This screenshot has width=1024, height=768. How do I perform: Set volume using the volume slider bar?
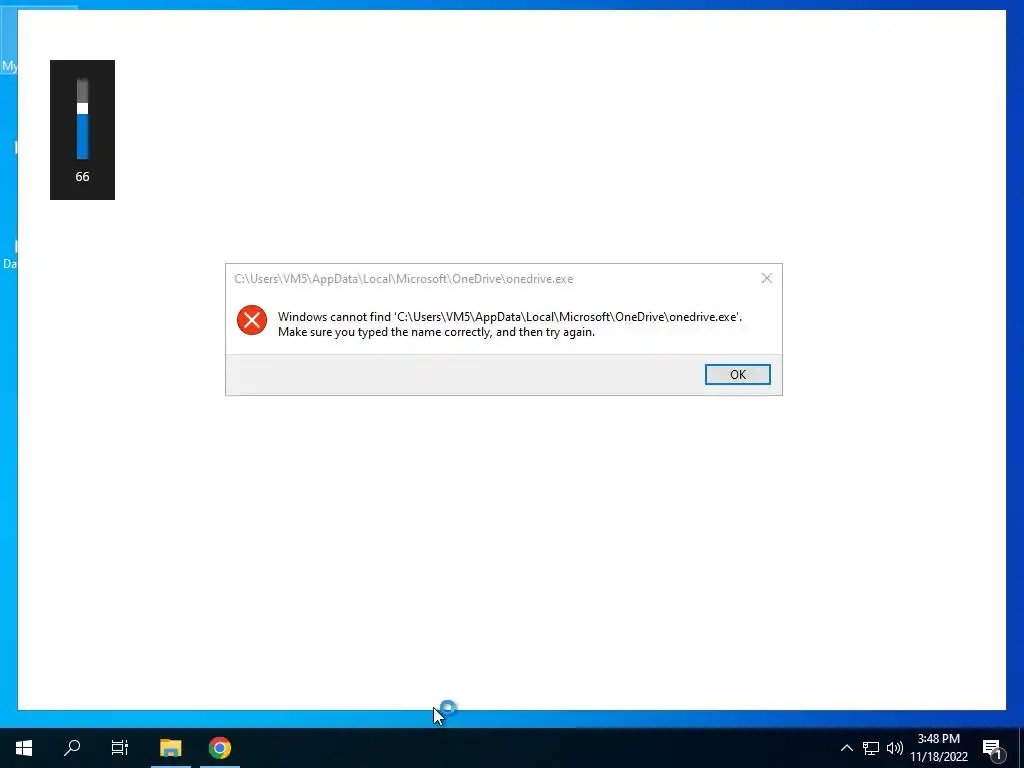tap(82, 119)
